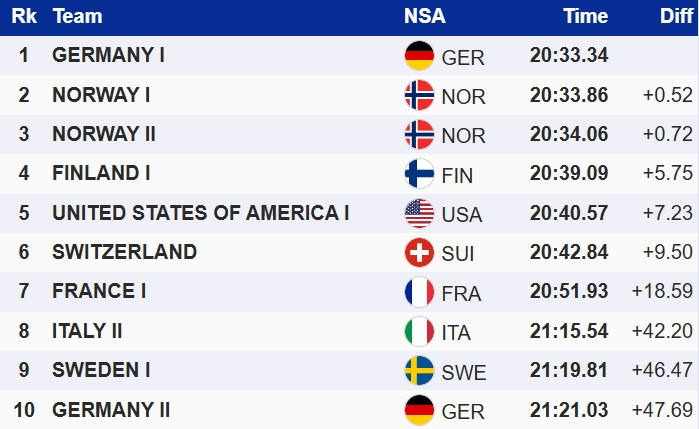Click Germany I's winning time 20:33.34
Viewport: 699px width, 429px height.
568,56
